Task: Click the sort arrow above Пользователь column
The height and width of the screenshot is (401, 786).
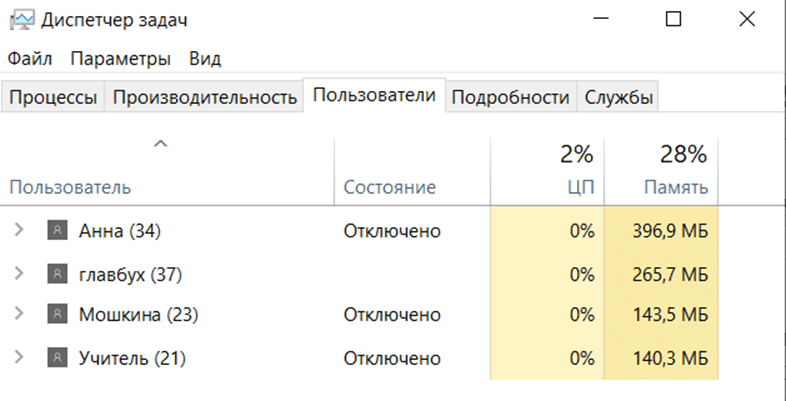Action: tap(160, 145)
